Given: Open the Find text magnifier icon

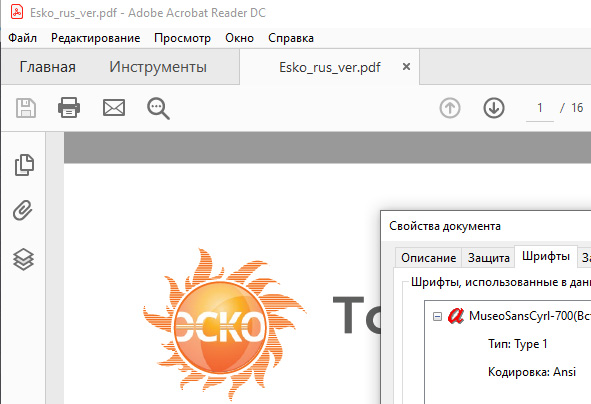Looking at the screenshot, I should pos(158,109).
